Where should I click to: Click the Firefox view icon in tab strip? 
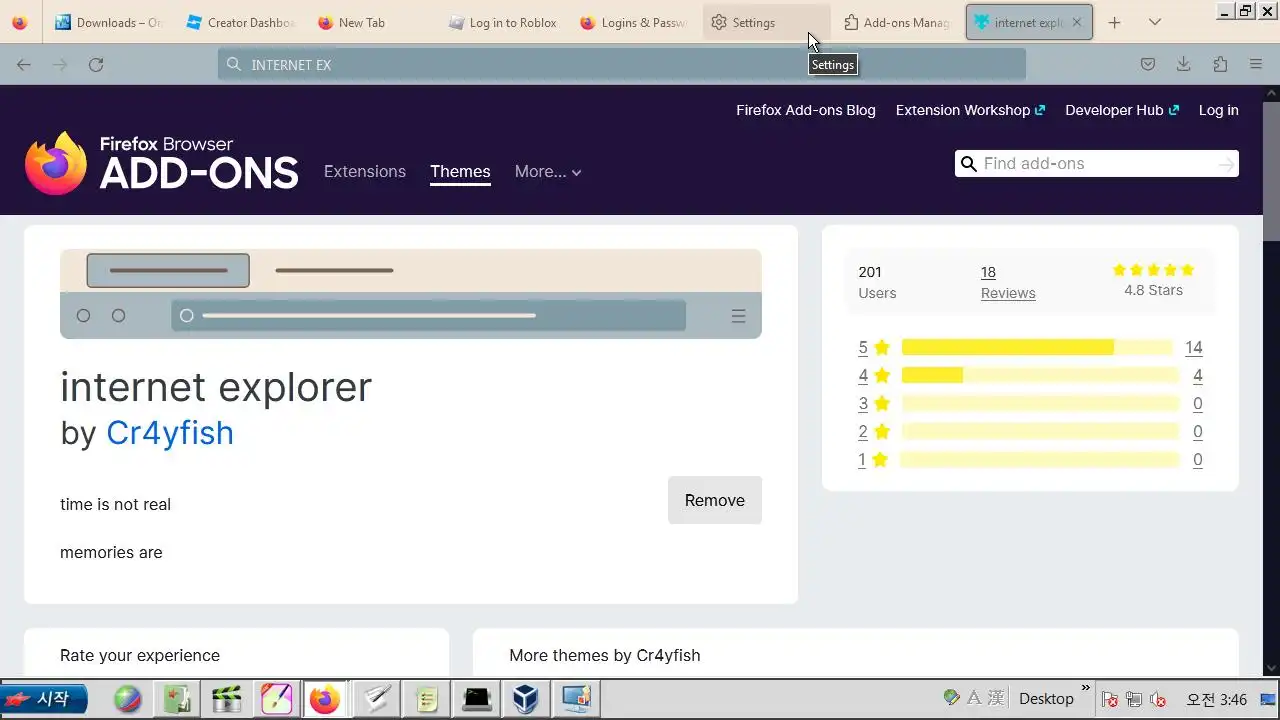[20, 22]
